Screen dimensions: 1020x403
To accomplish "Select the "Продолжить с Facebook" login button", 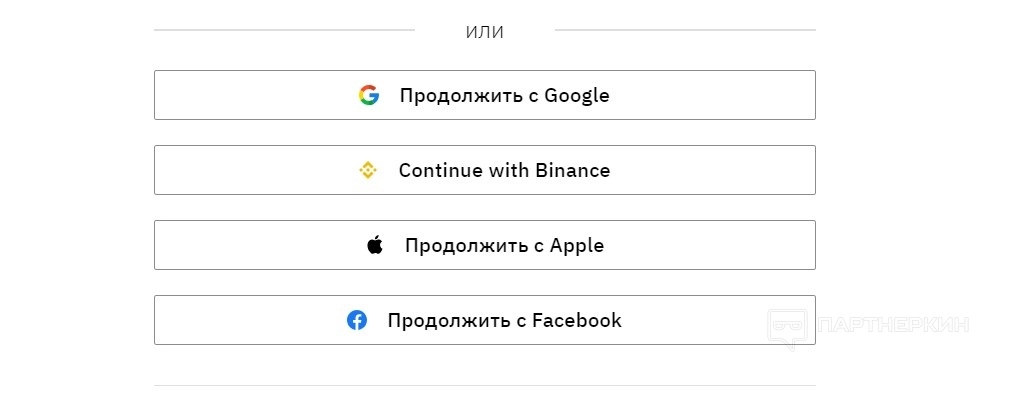I will [484, 320].
